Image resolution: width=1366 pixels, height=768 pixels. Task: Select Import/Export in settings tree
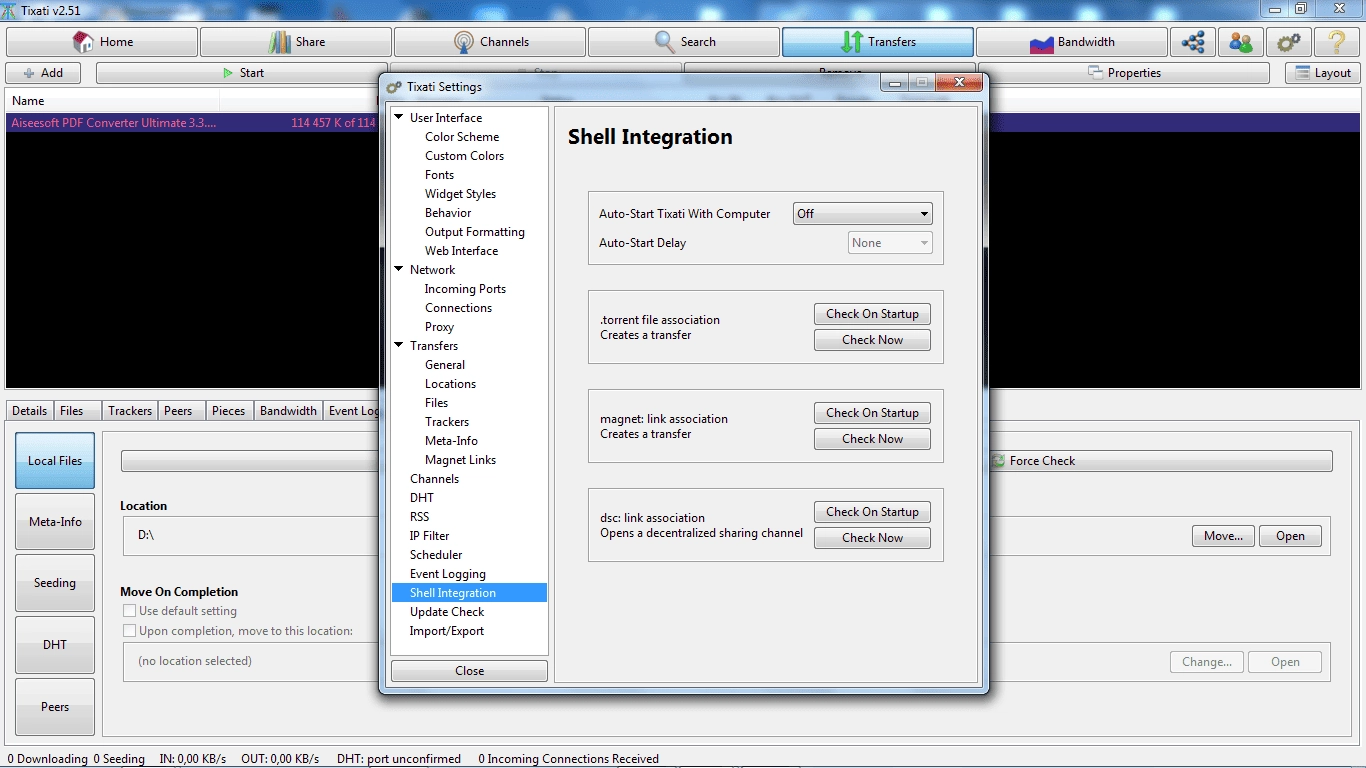446,631
